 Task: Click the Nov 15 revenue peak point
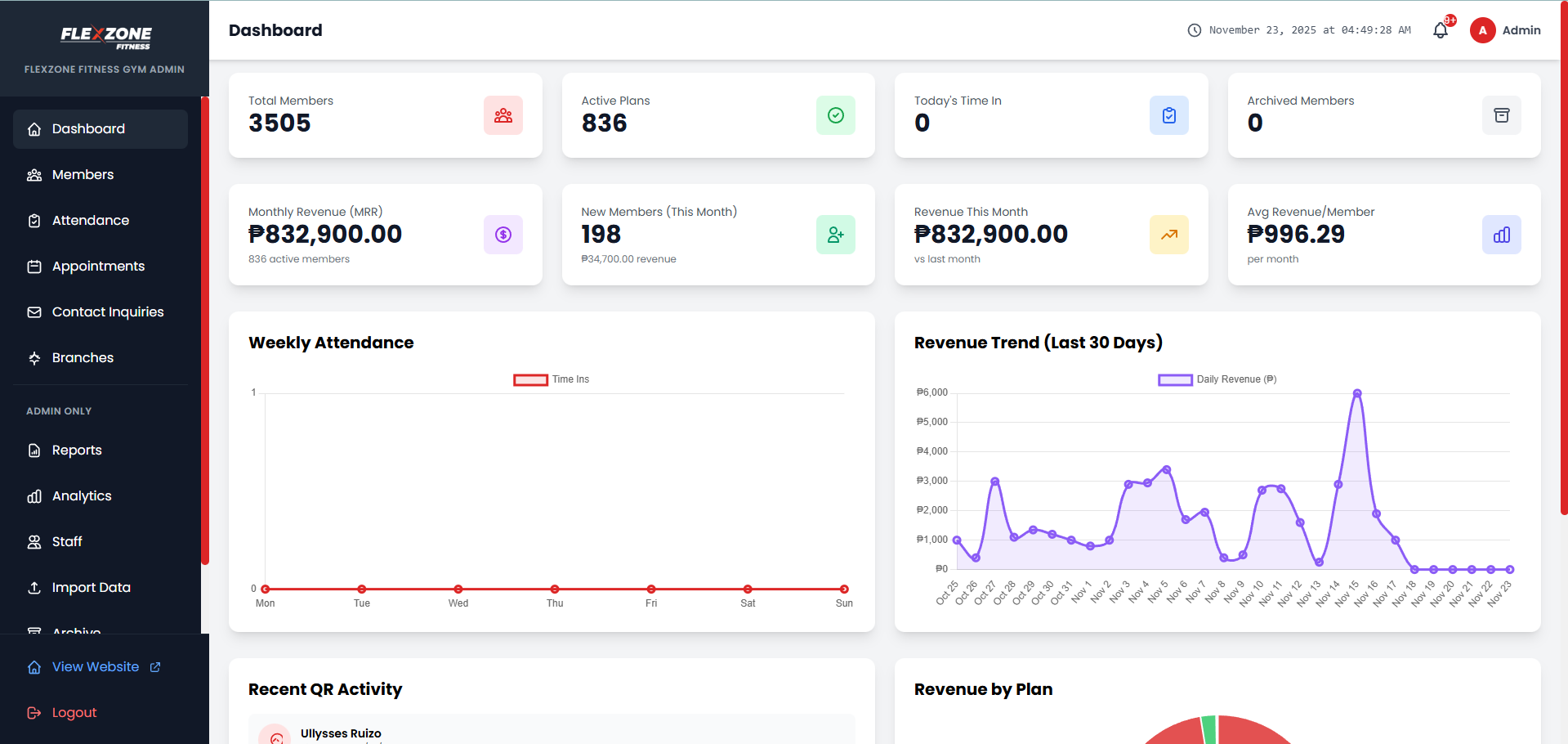click(1357, 393)
